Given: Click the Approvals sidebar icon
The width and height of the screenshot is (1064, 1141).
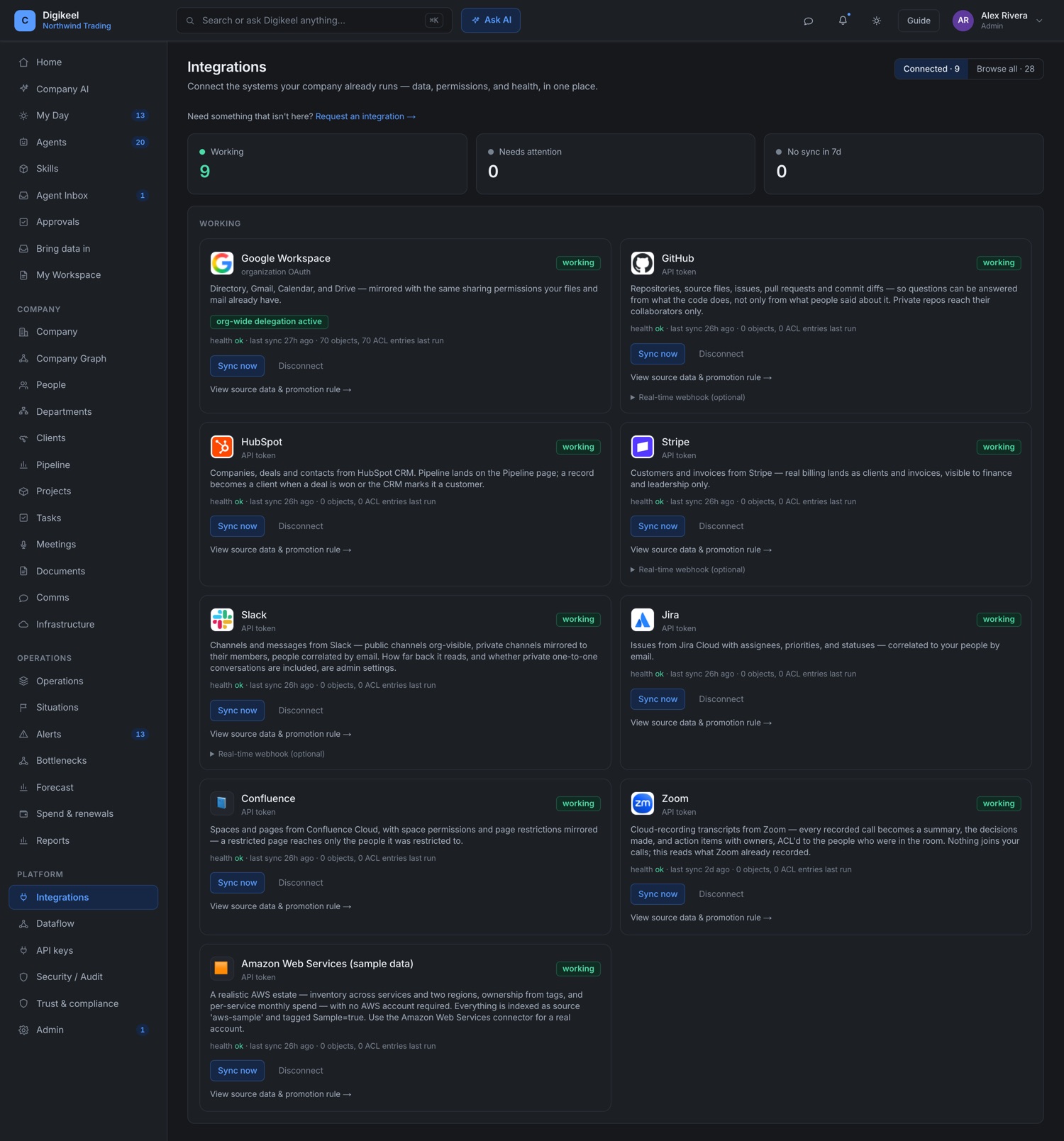Looking at the screenshot, I should click(23, 222).
